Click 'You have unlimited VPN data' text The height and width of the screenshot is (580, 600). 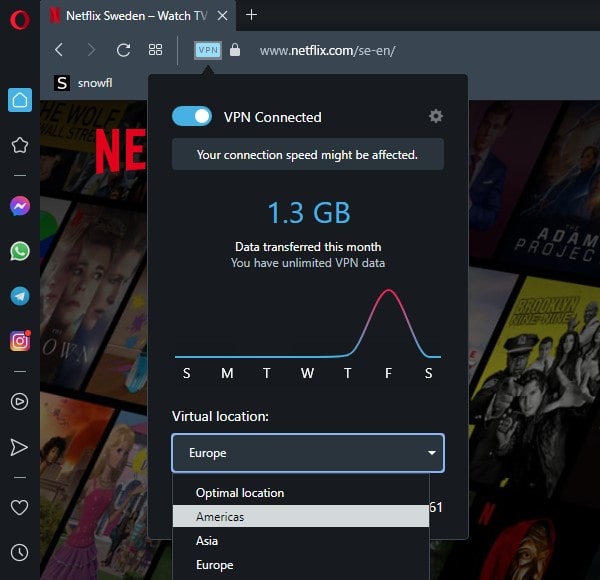point(308,263)
